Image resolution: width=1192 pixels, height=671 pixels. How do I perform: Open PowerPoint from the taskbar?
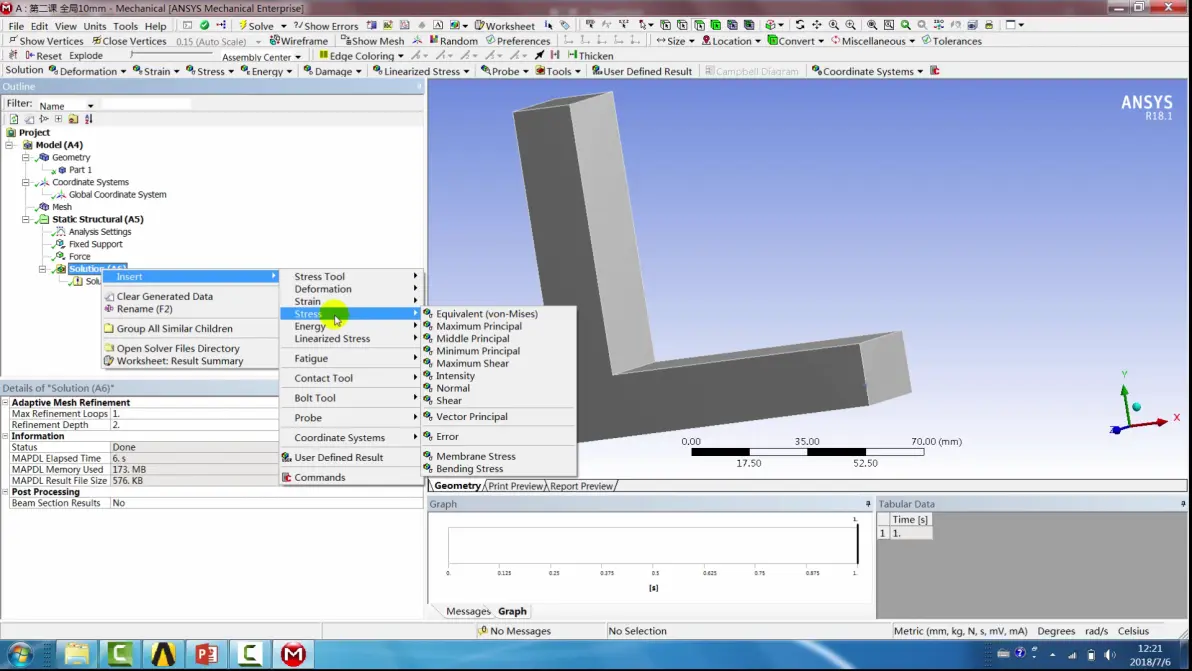click(x=206, y=654)
